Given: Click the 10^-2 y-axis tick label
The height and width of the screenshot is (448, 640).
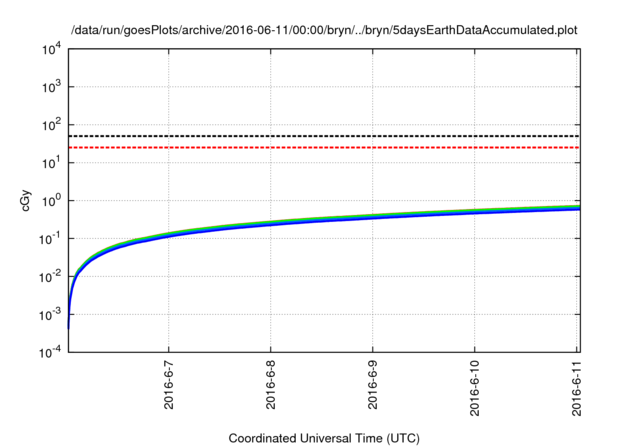Looking at the screenshot, I should tap(51, 277).
